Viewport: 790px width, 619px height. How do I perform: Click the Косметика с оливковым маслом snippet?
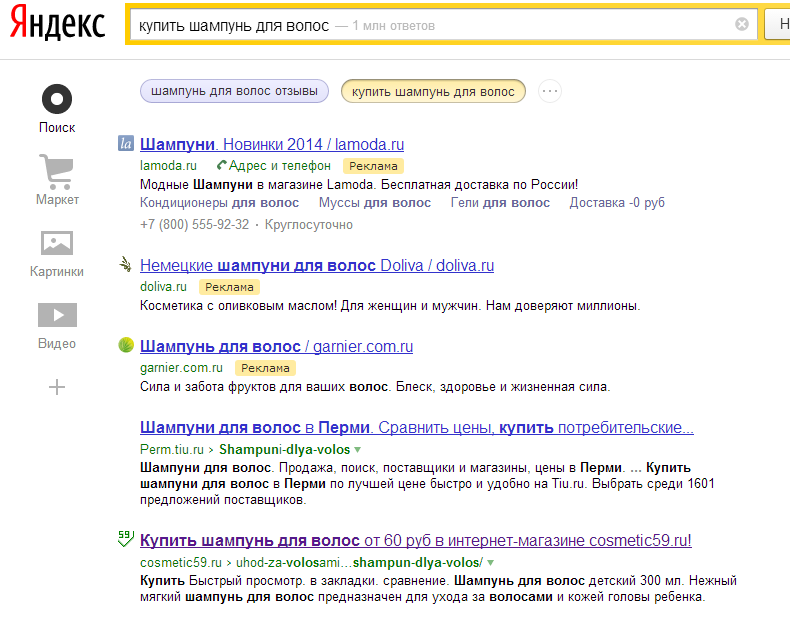[390, 306]
